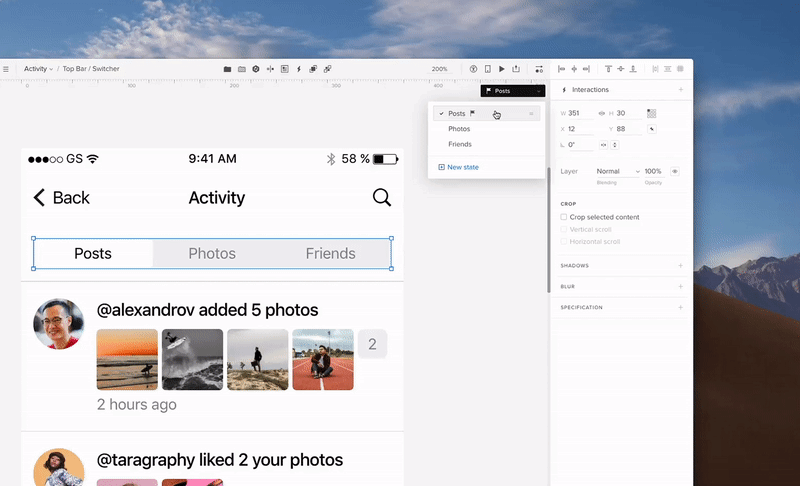Click the opacity field showing 100%

(654, 171)
